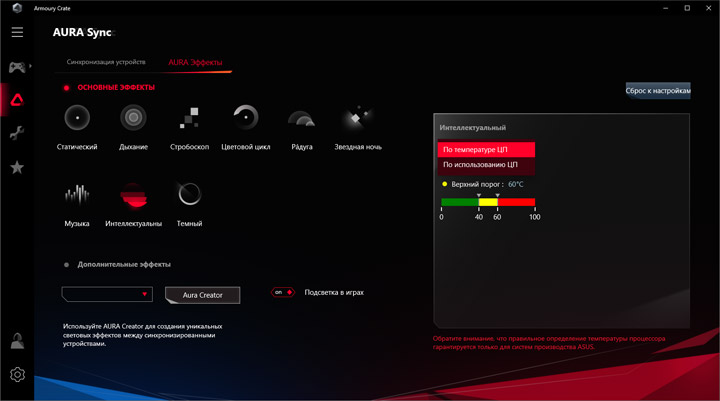Open the additional effects dropdown
This screenshot has height=401, width=720.
click(x=107, y=294)
